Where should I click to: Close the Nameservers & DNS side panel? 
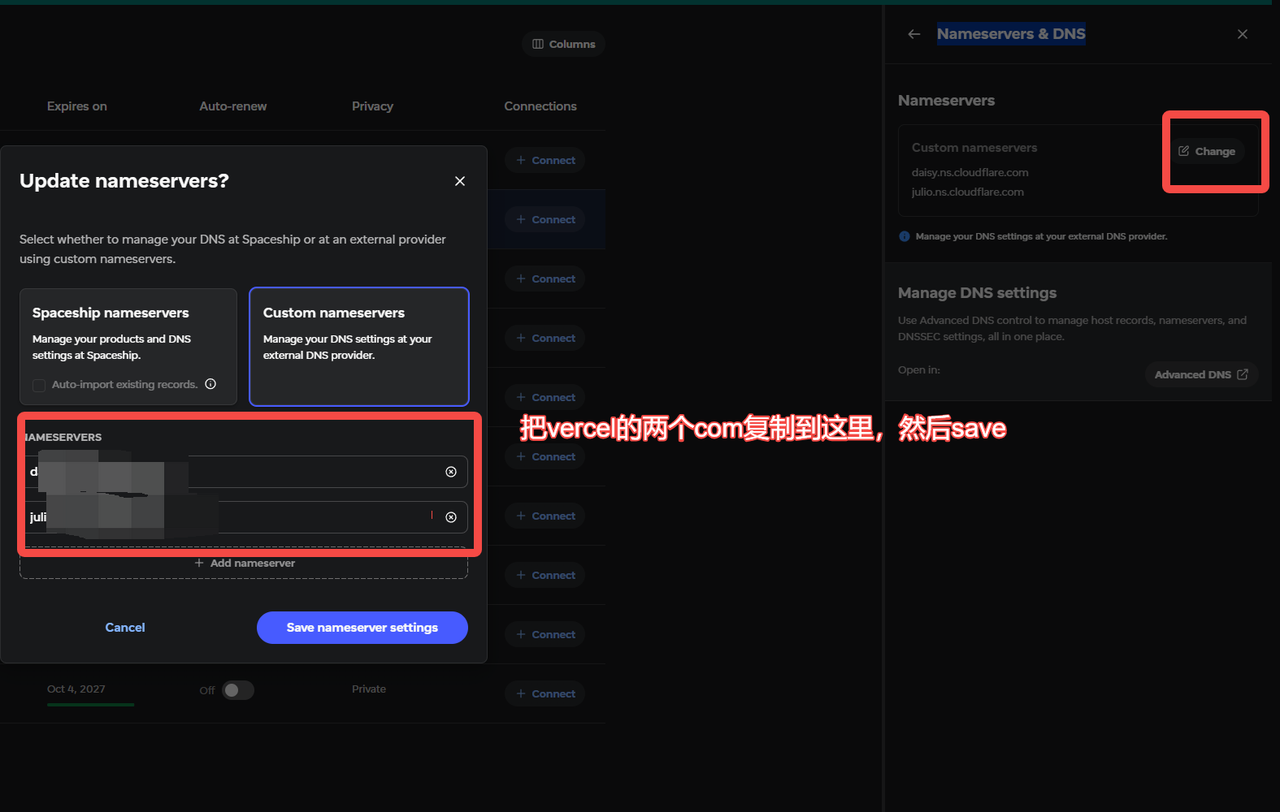tap(1242, 34)
